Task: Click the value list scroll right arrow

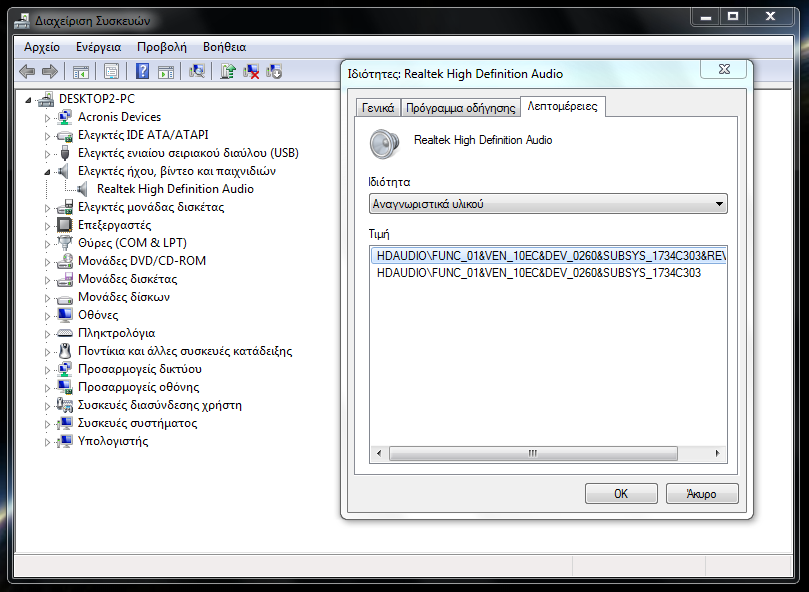Action: [718, 453]
